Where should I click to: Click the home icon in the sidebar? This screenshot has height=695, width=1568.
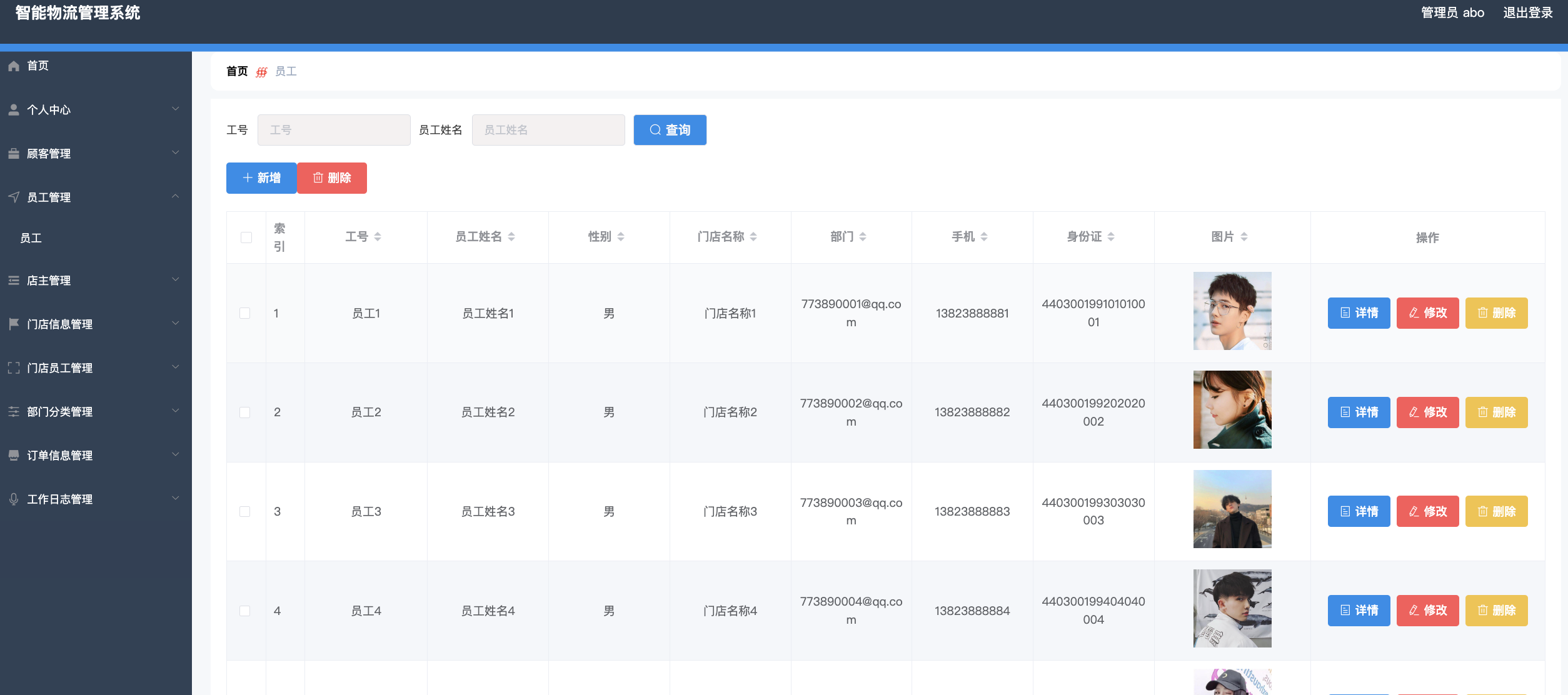[14, 66]
